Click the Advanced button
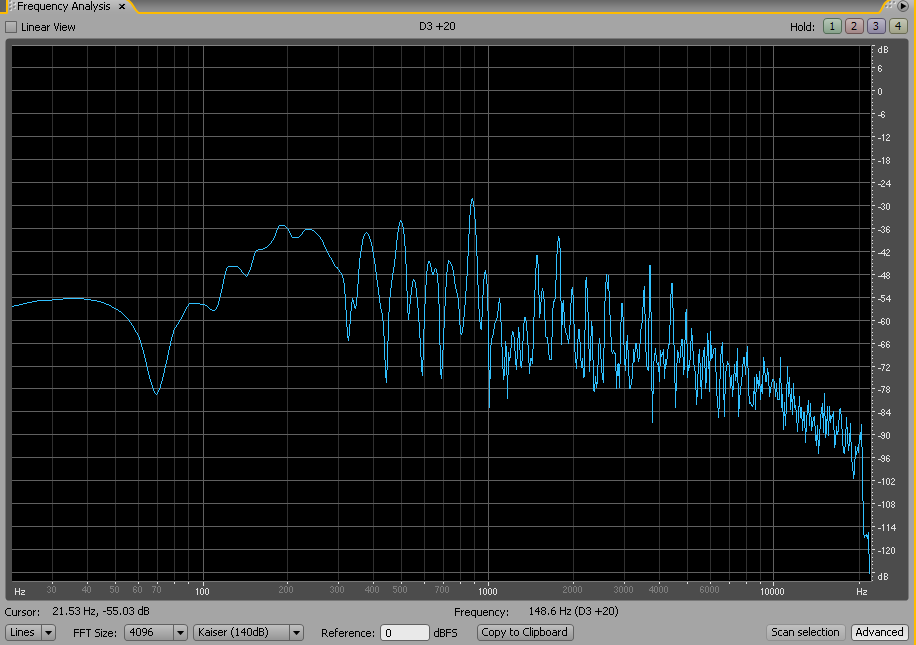The image size is (916, 645). coord(879,632)
